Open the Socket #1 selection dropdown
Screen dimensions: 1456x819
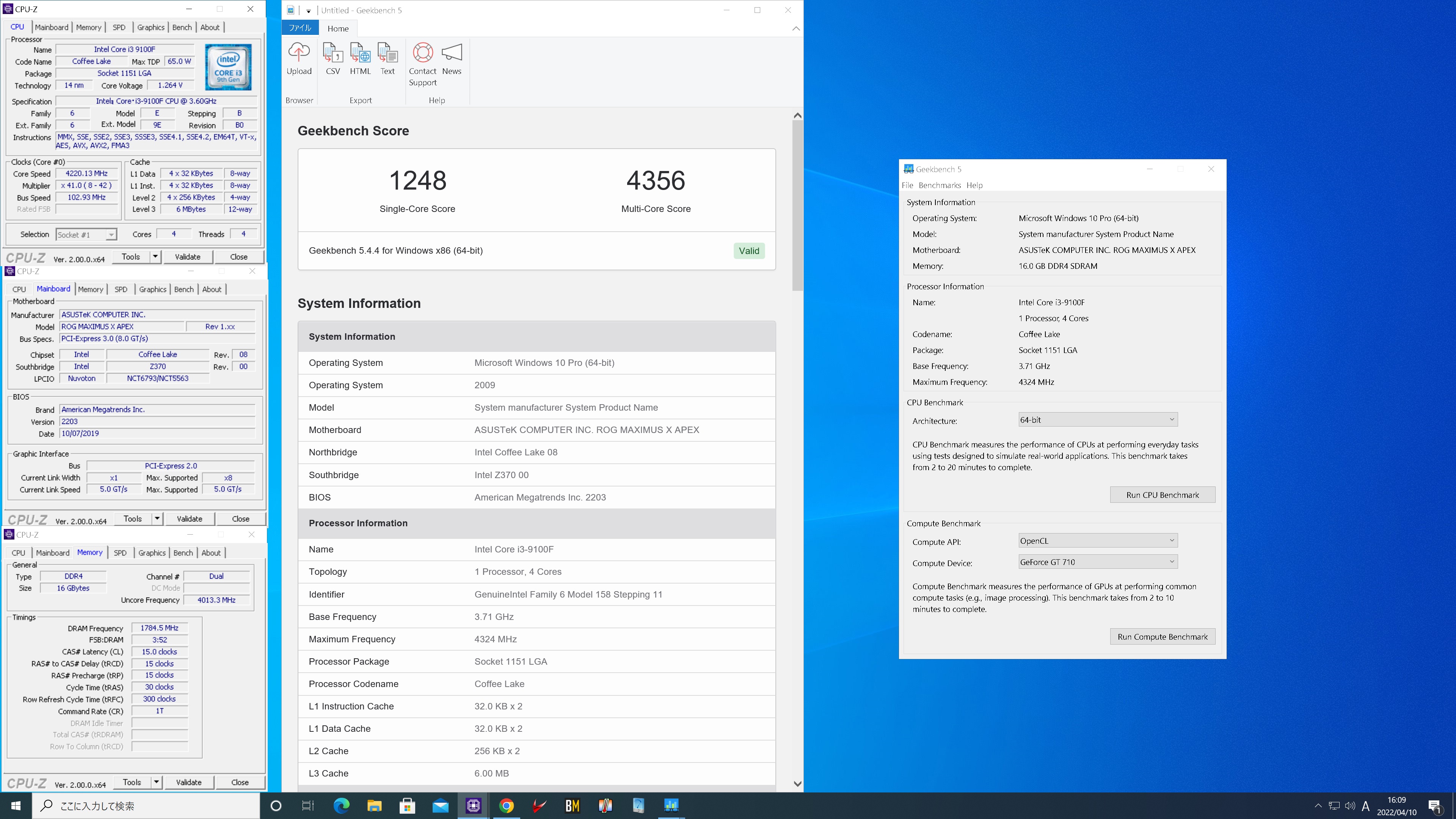[x=86, y=235]
